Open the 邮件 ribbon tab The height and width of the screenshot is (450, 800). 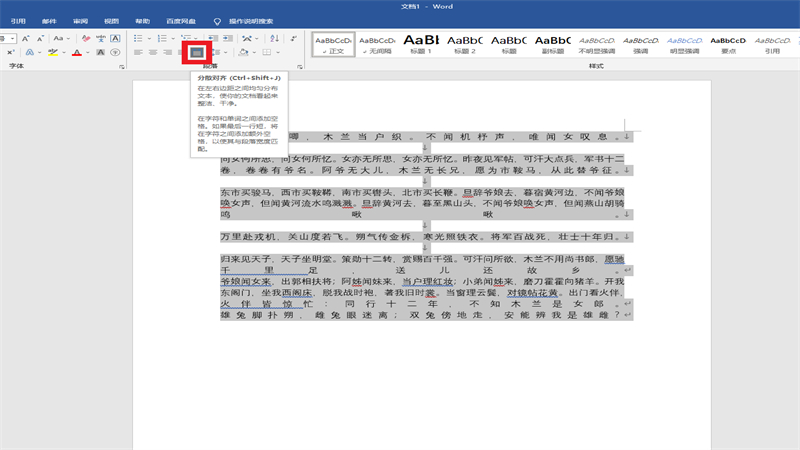49,21
